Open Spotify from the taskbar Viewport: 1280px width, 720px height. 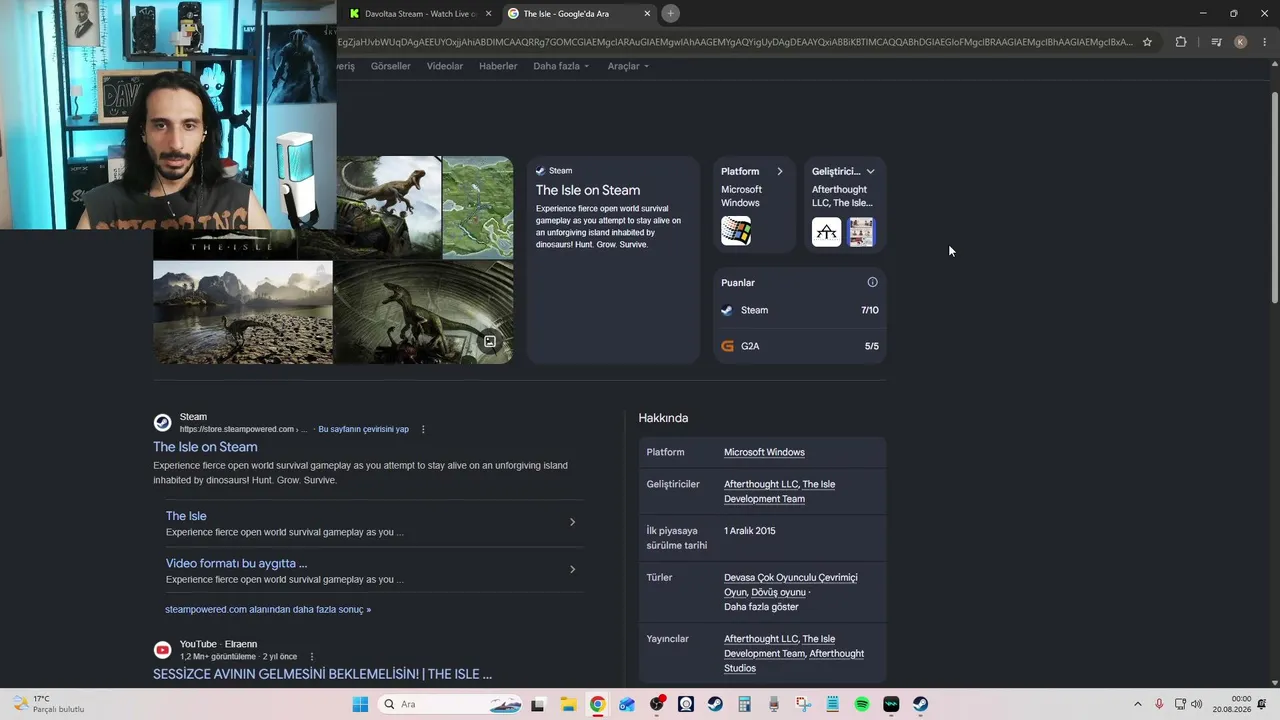pos(862,704)
